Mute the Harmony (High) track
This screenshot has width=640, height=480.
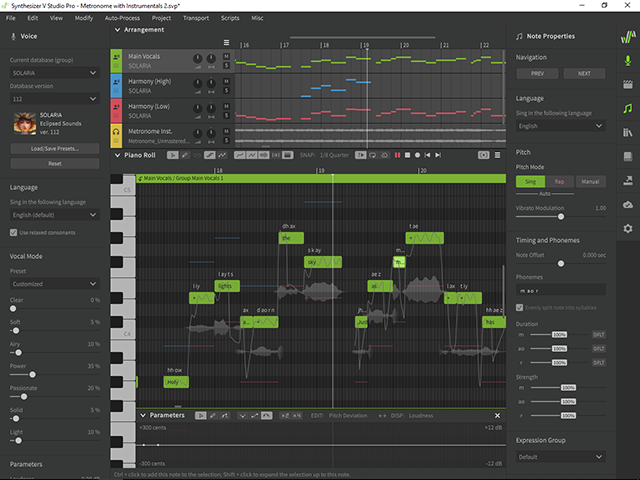pyautogui.click(x=226, y=81)
